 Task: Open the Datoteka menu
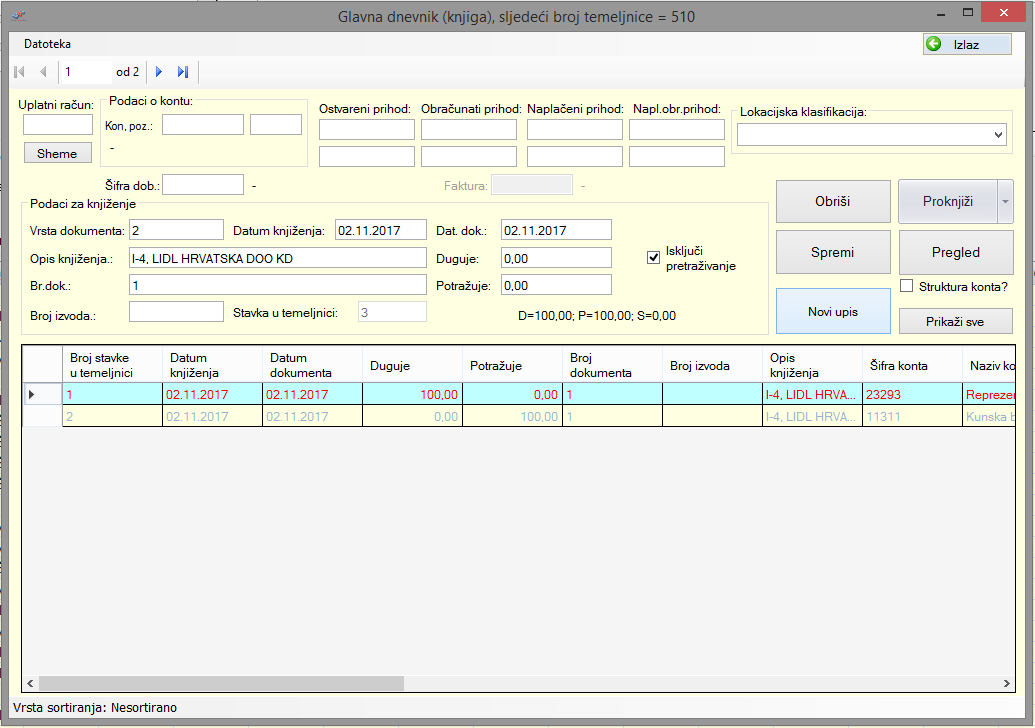click(x=47, y=44)
